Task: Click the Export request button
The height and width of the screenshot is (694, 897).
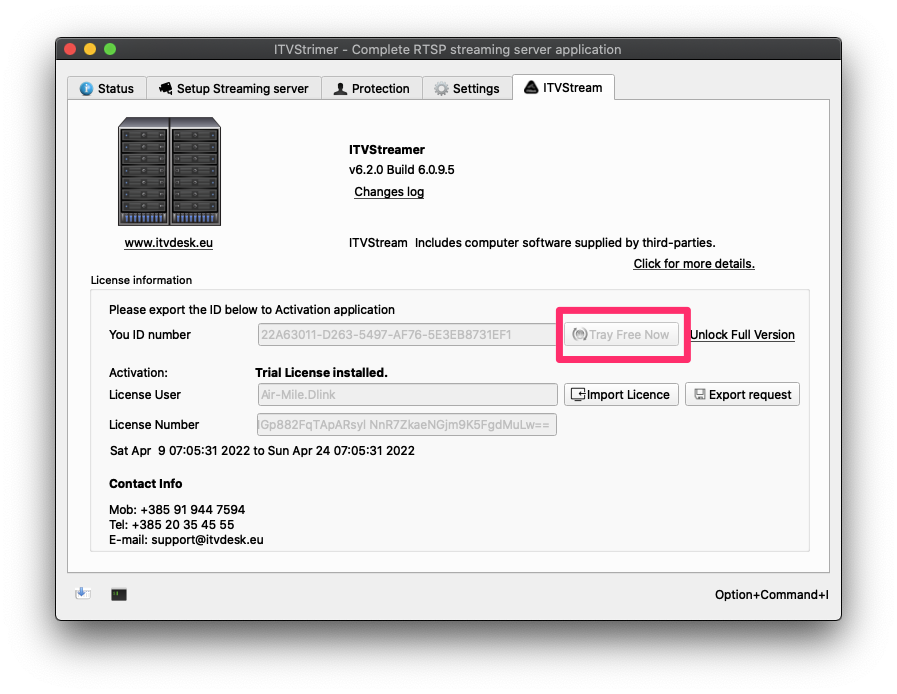Action: [x=743, y=394]
